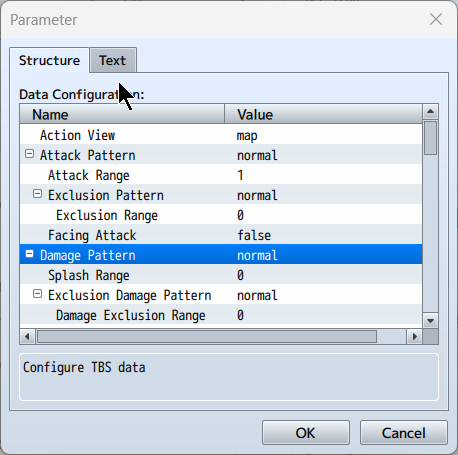Confirm with the OK button
The image size is (458, 455).
click(x=305, y=433)
